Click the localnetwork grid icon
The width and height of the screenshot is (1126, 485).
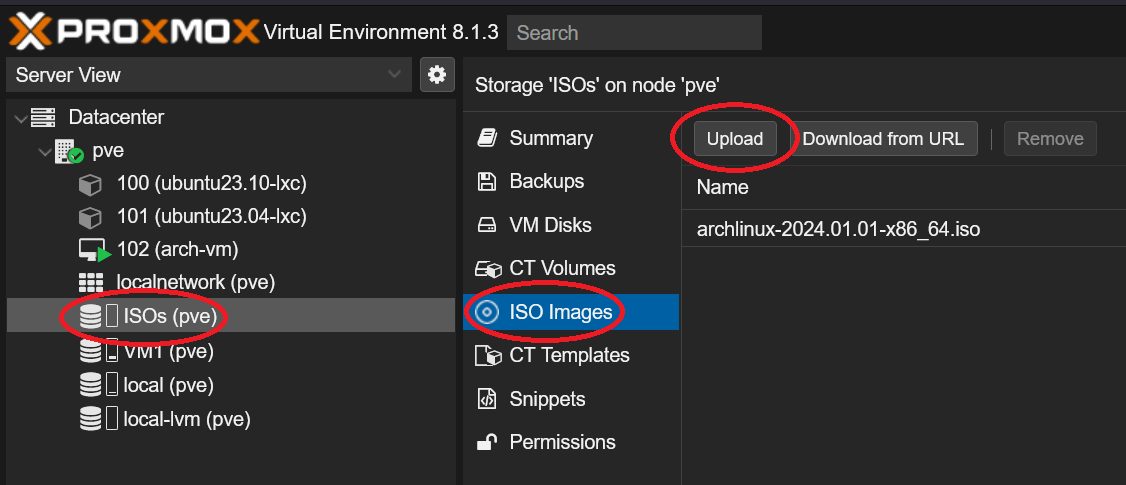(x=90, y=283)
